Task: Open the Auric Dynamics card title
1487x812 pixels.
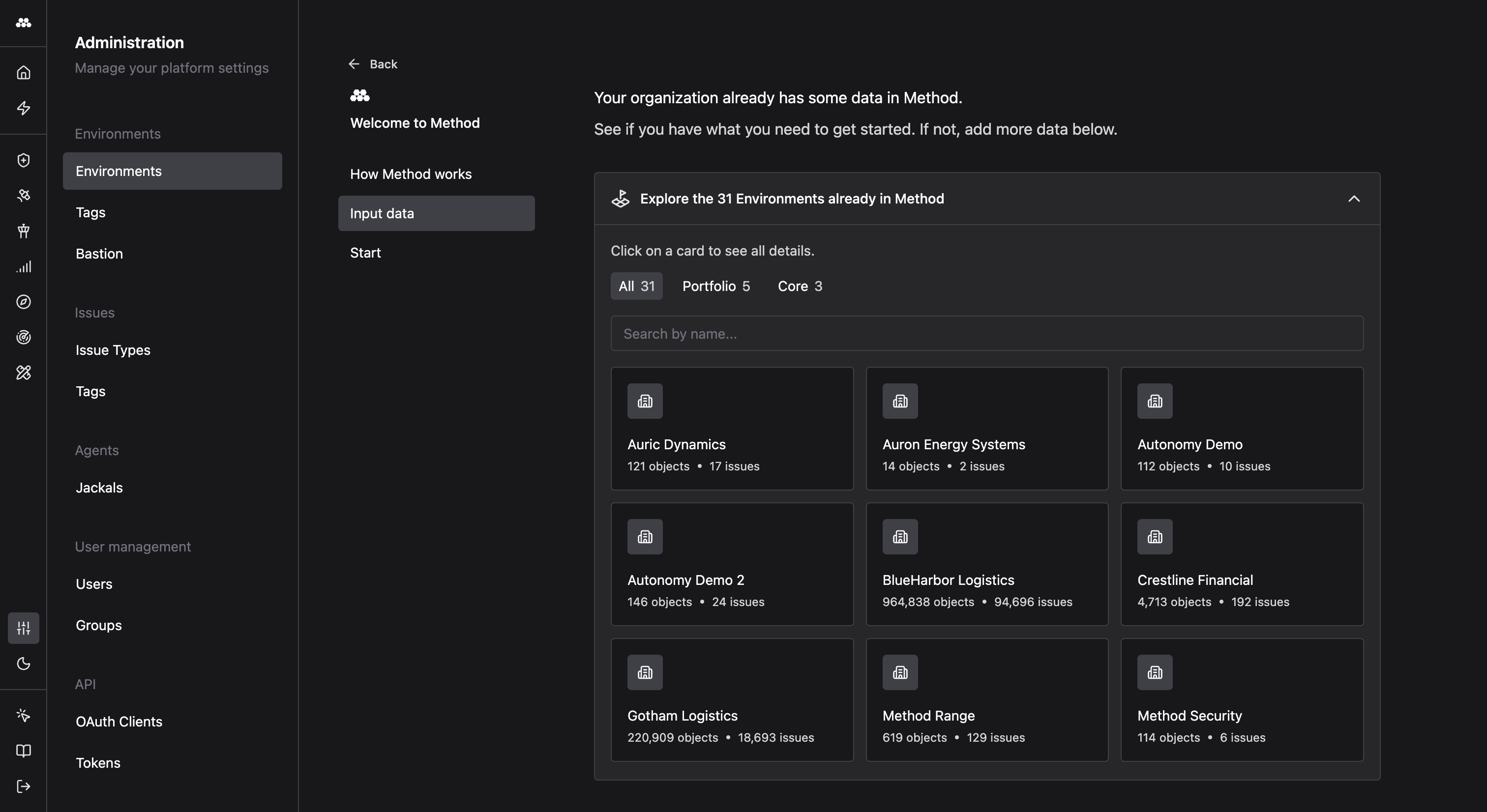Action: pos(676,444)
